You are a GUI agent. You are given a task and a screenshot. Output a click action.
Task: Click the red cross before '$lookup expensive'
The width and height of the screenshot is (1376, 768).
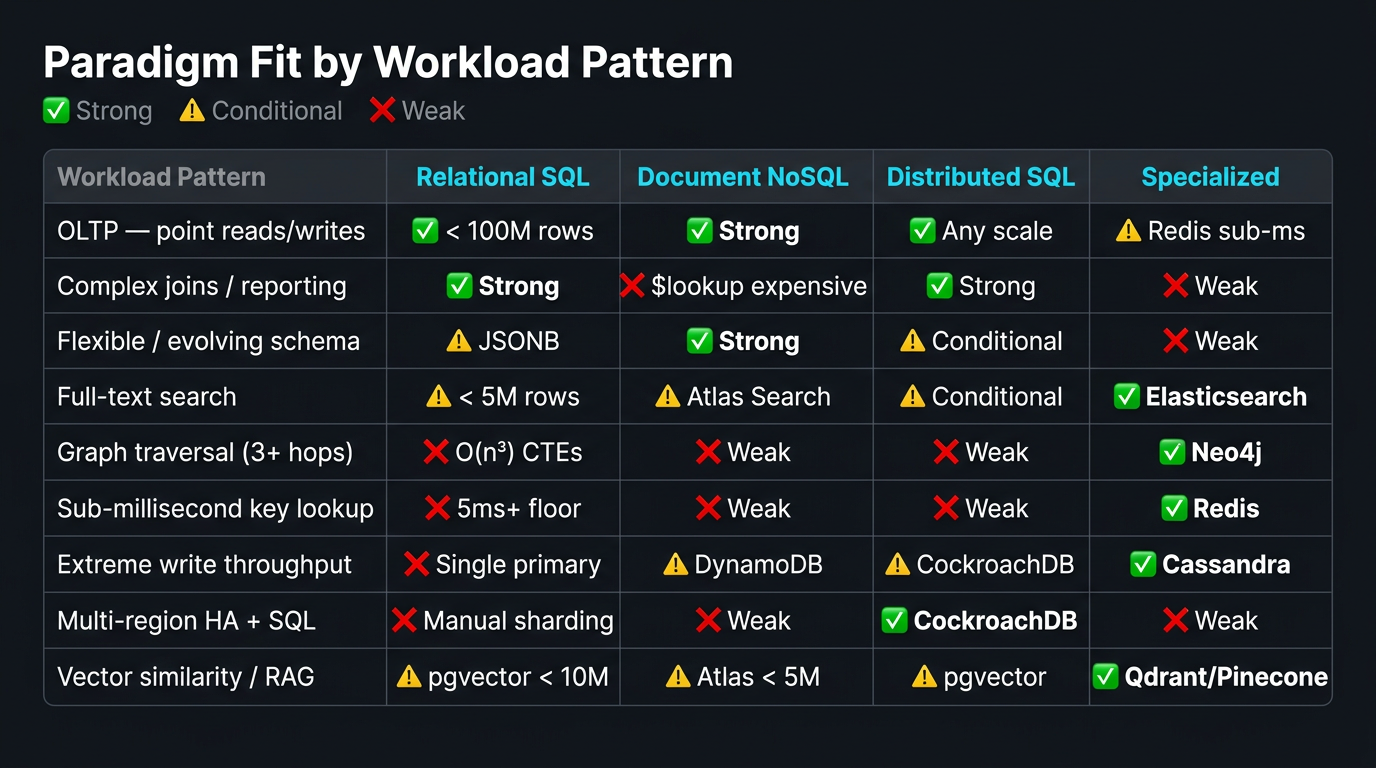pos(632,286)
